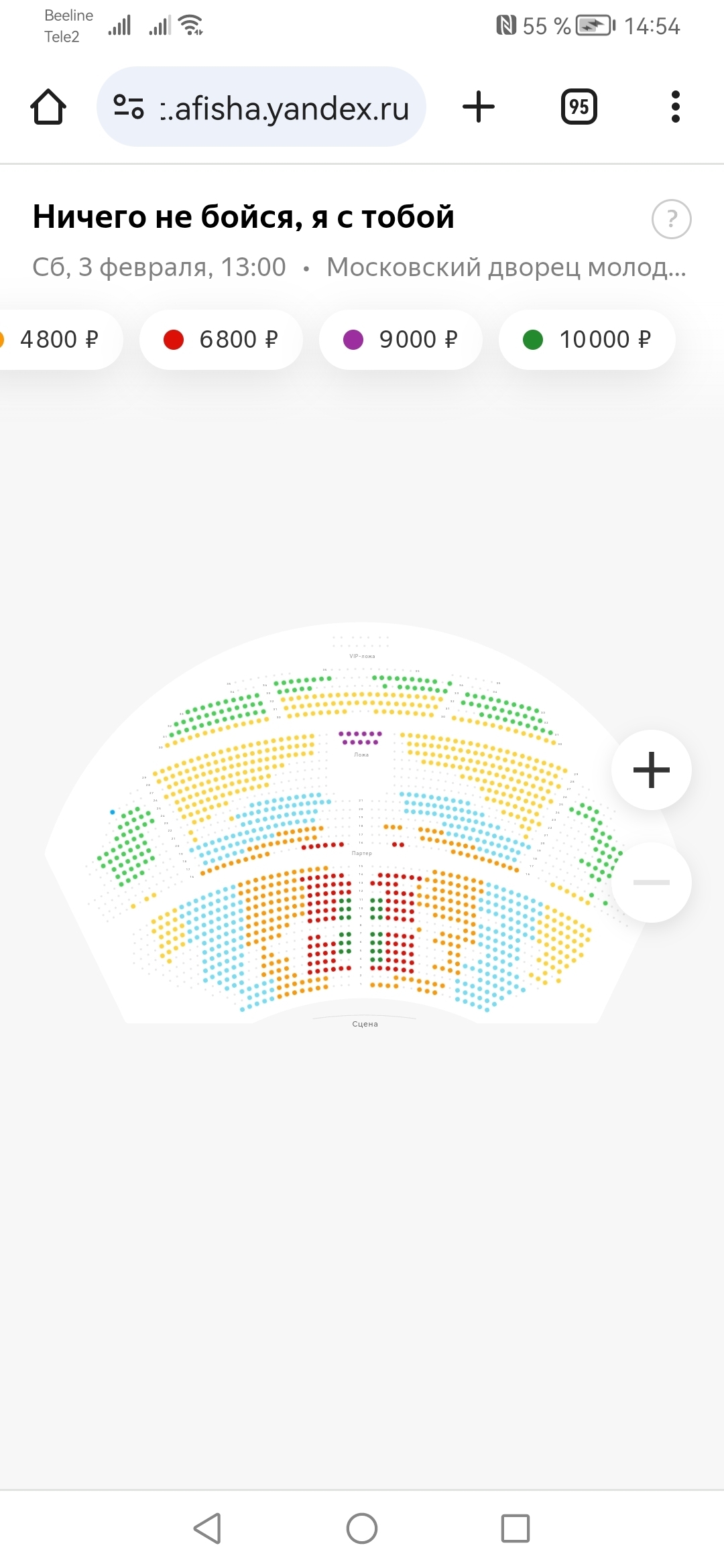Zoom out of the seating map
This screenshot has height=1568, width=724.
click(x=651, y=883)
